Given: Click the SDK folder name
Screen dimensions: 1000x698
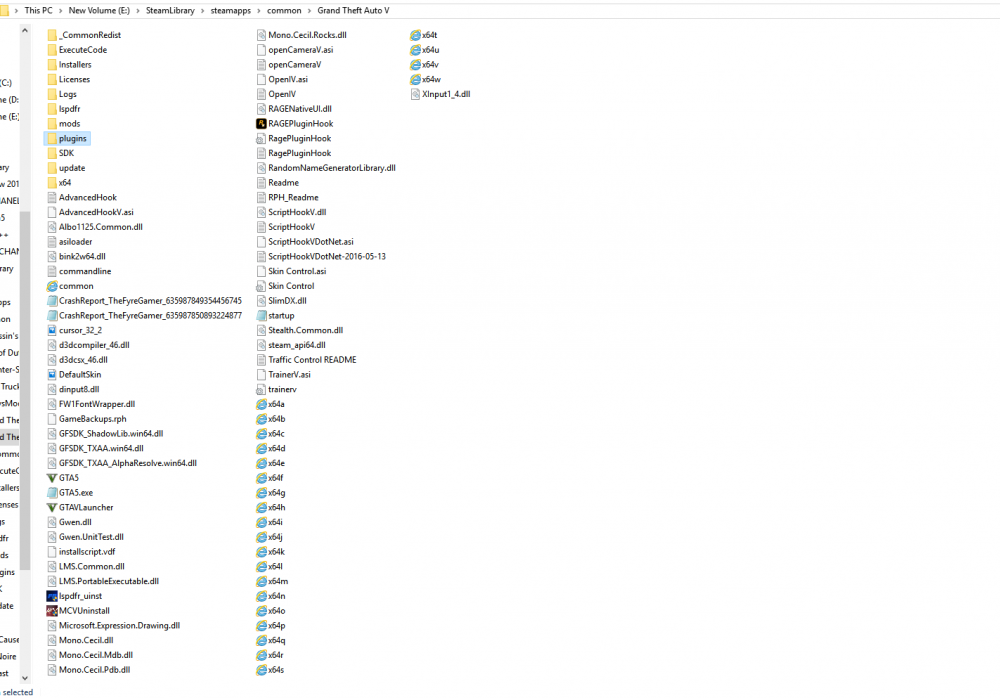Looking at the screenshot, I should pos(66,153).
